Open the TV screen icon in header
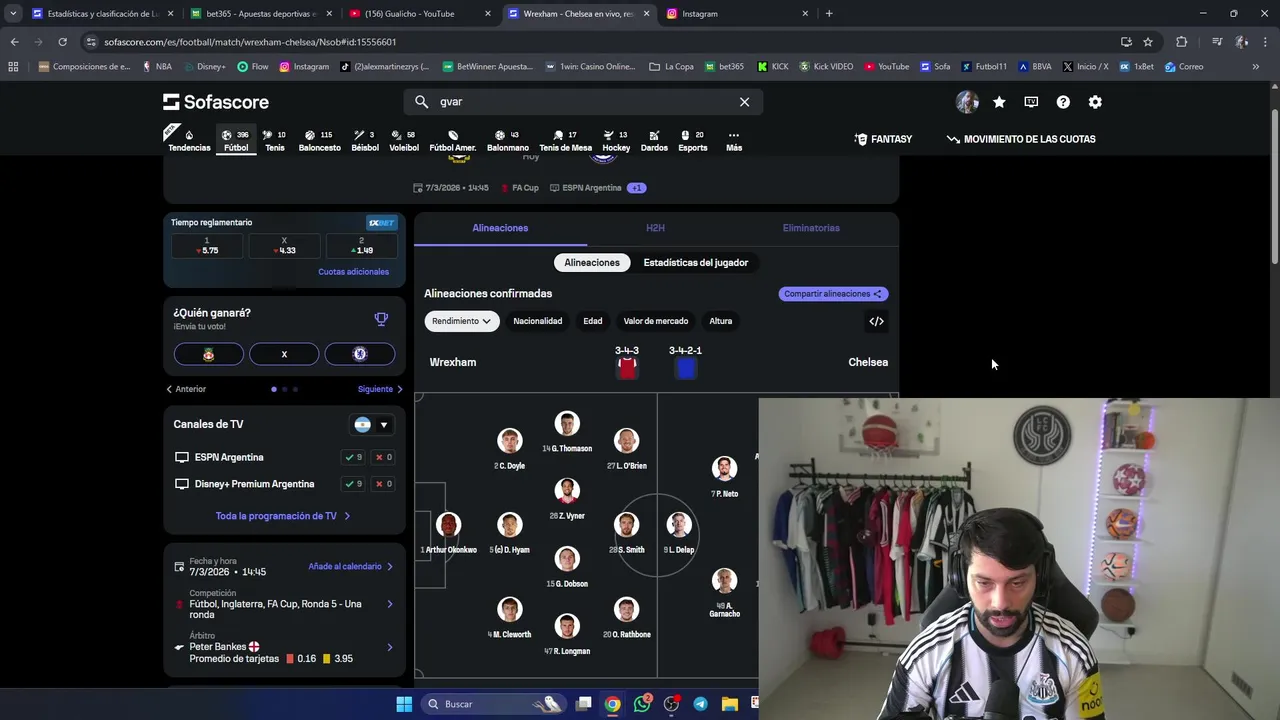This screenshot has height=720, width=1280. (x=1031, y=102)
